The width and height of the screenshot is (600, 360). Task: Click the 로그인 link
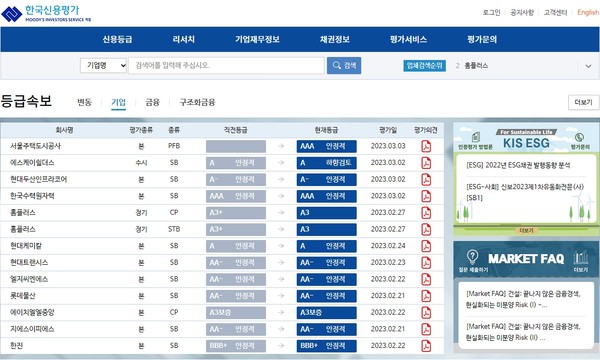pyautogui.click(x=491, y=13)
